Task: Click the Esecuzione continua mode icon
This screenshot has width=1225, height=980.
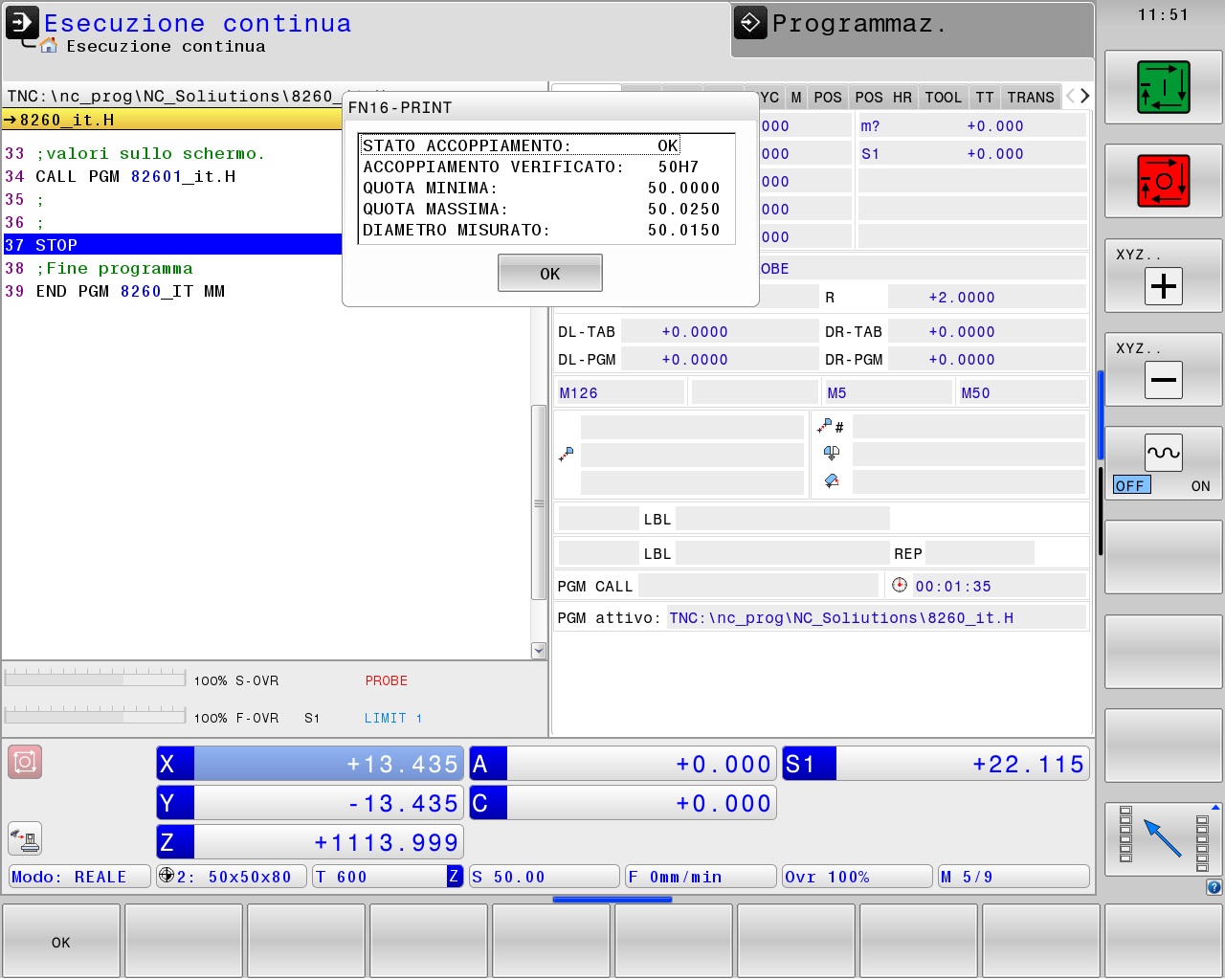Action: pos(22,22)
